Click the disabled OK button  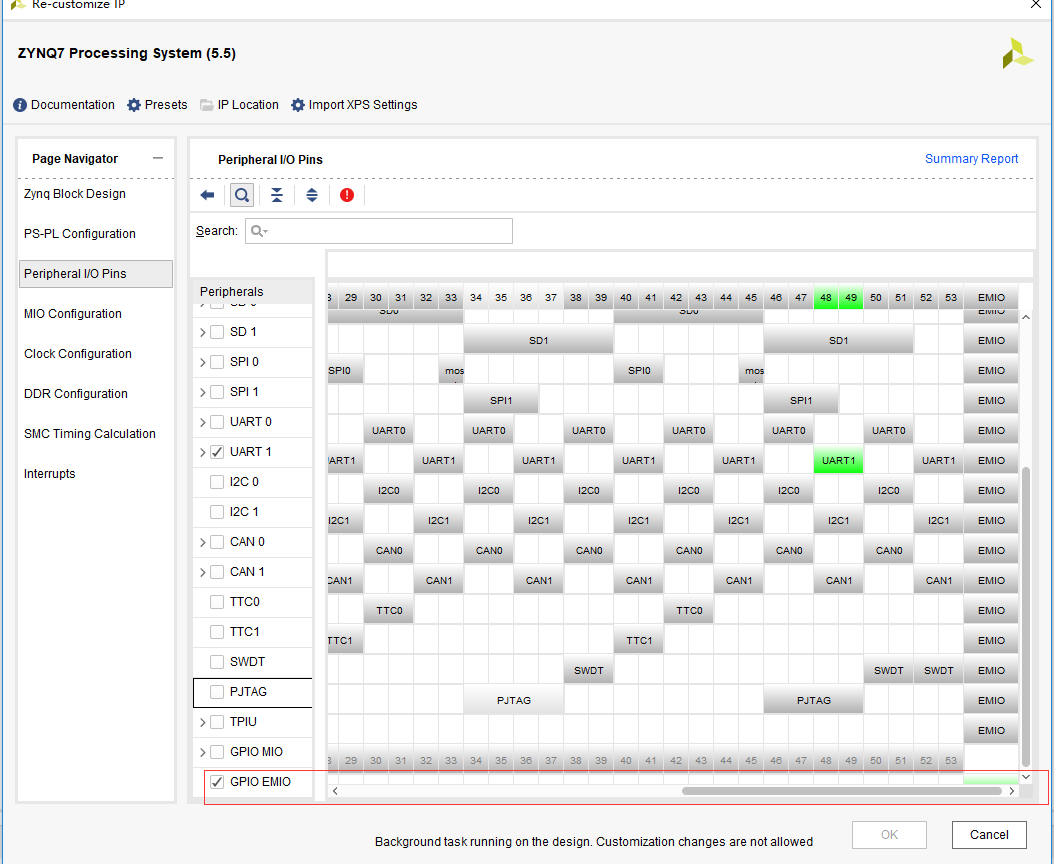(889, 834)
